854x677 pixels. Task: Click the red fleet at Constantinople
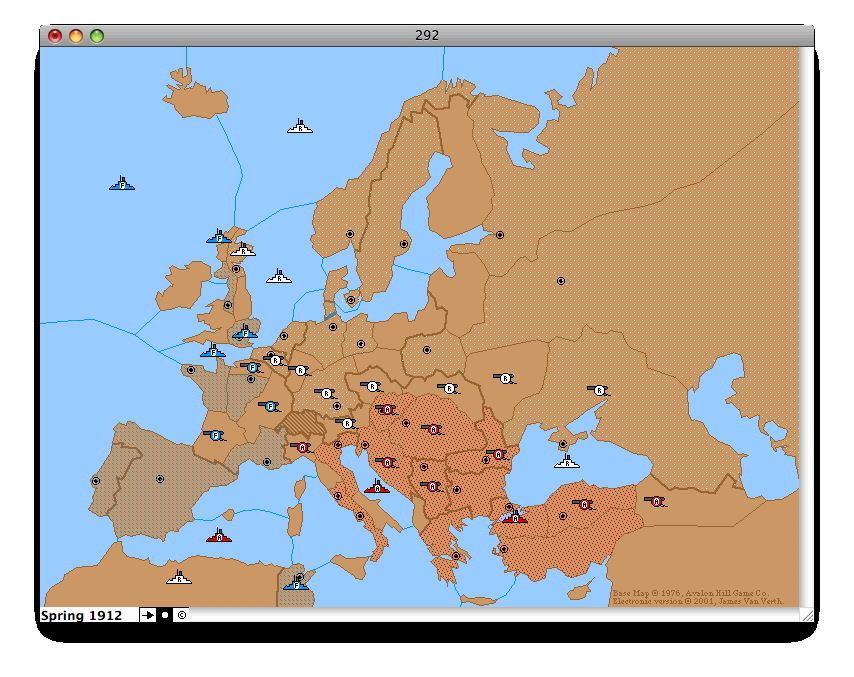click(515, 516)
